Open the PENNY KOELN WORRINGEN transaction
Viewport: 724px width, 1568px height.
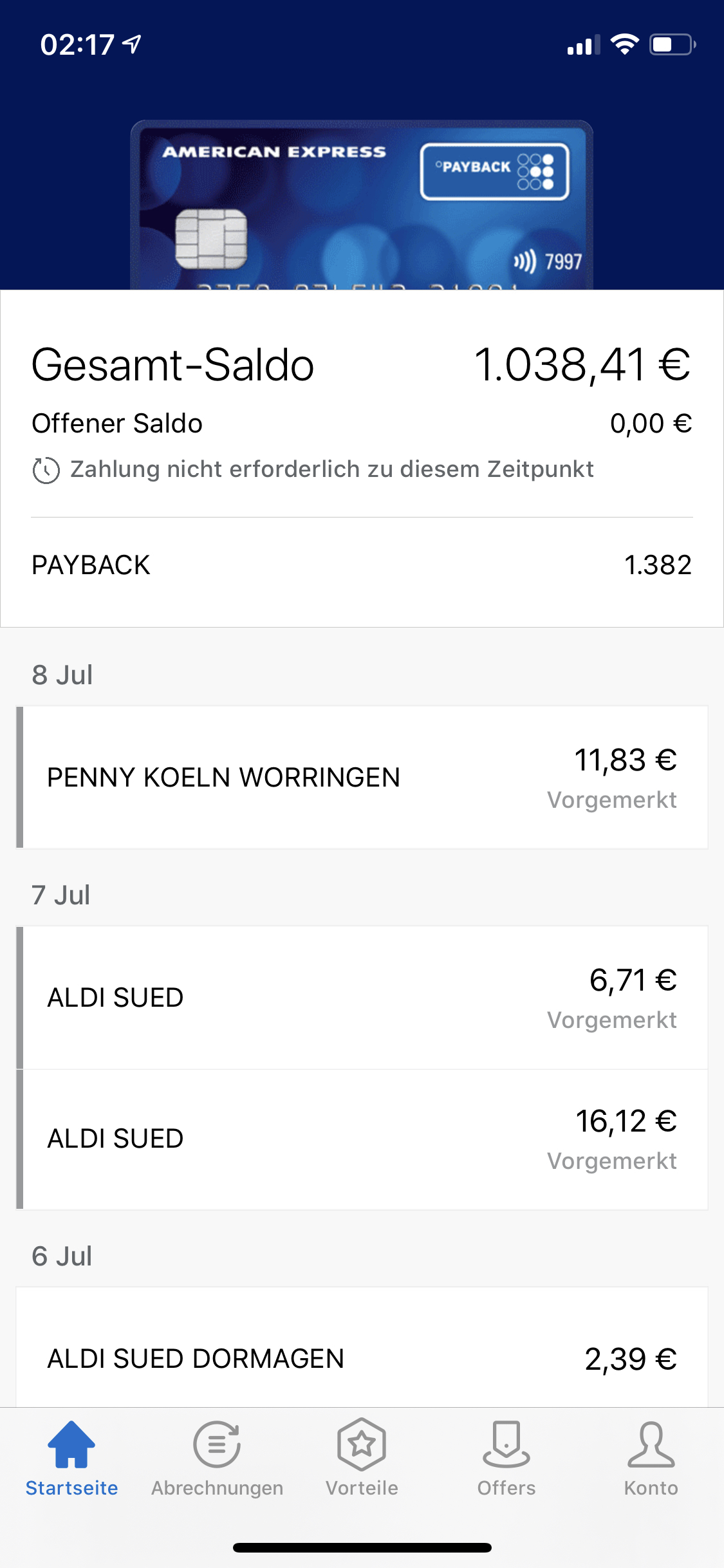pyautogui.click(x=362, y=777)
